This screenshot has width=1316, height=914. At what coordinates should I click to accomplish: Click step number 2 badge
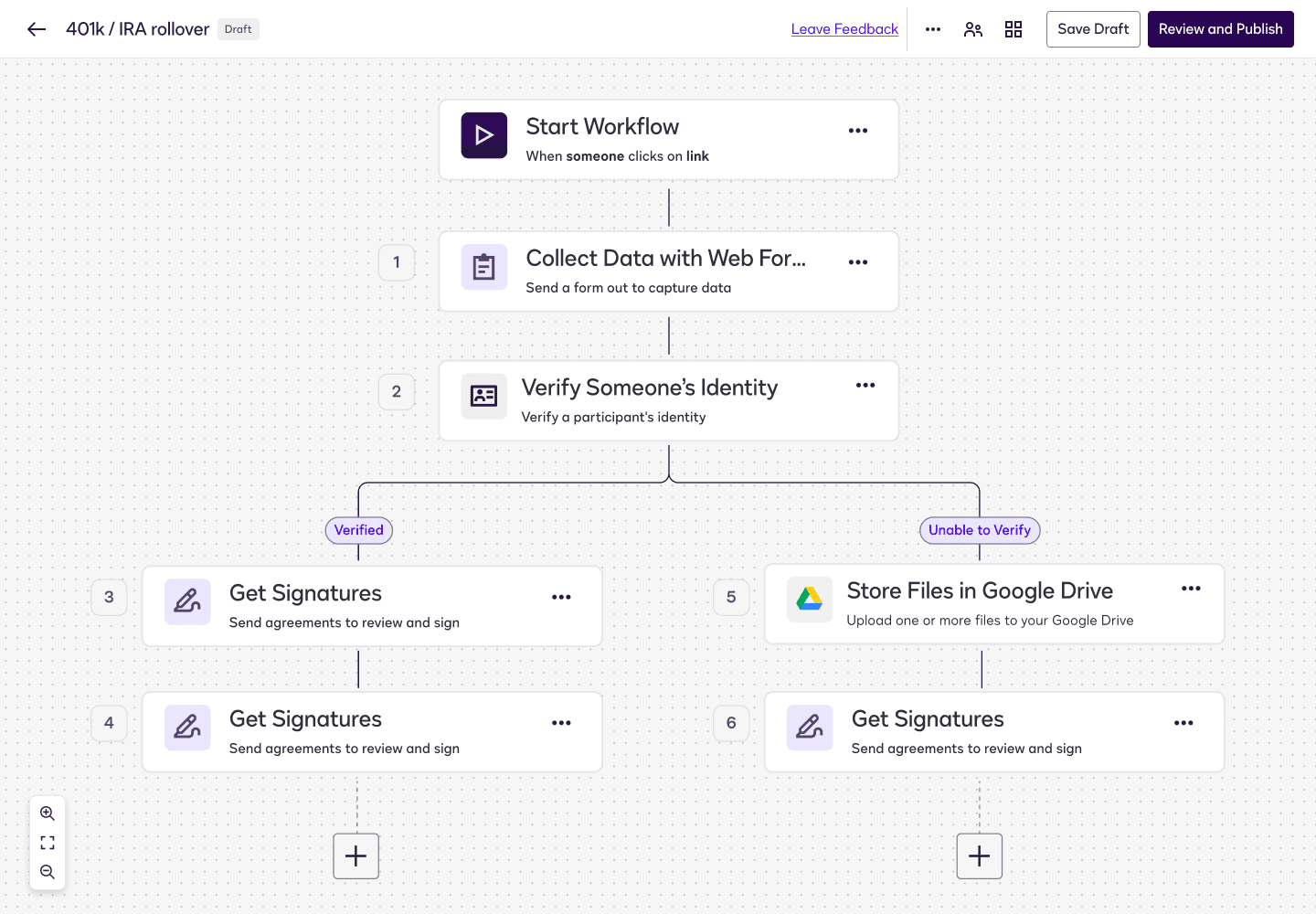397,392
